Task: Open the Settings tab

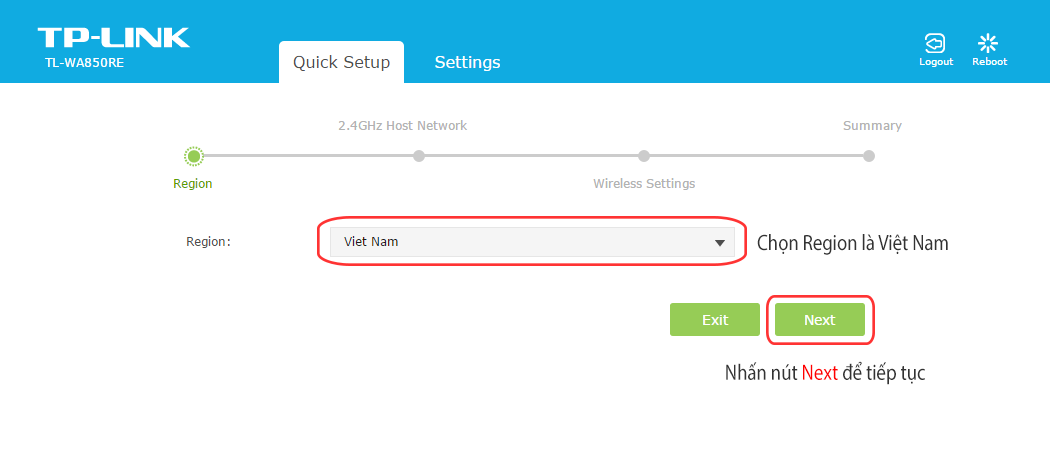Action: tap(467, 62)
